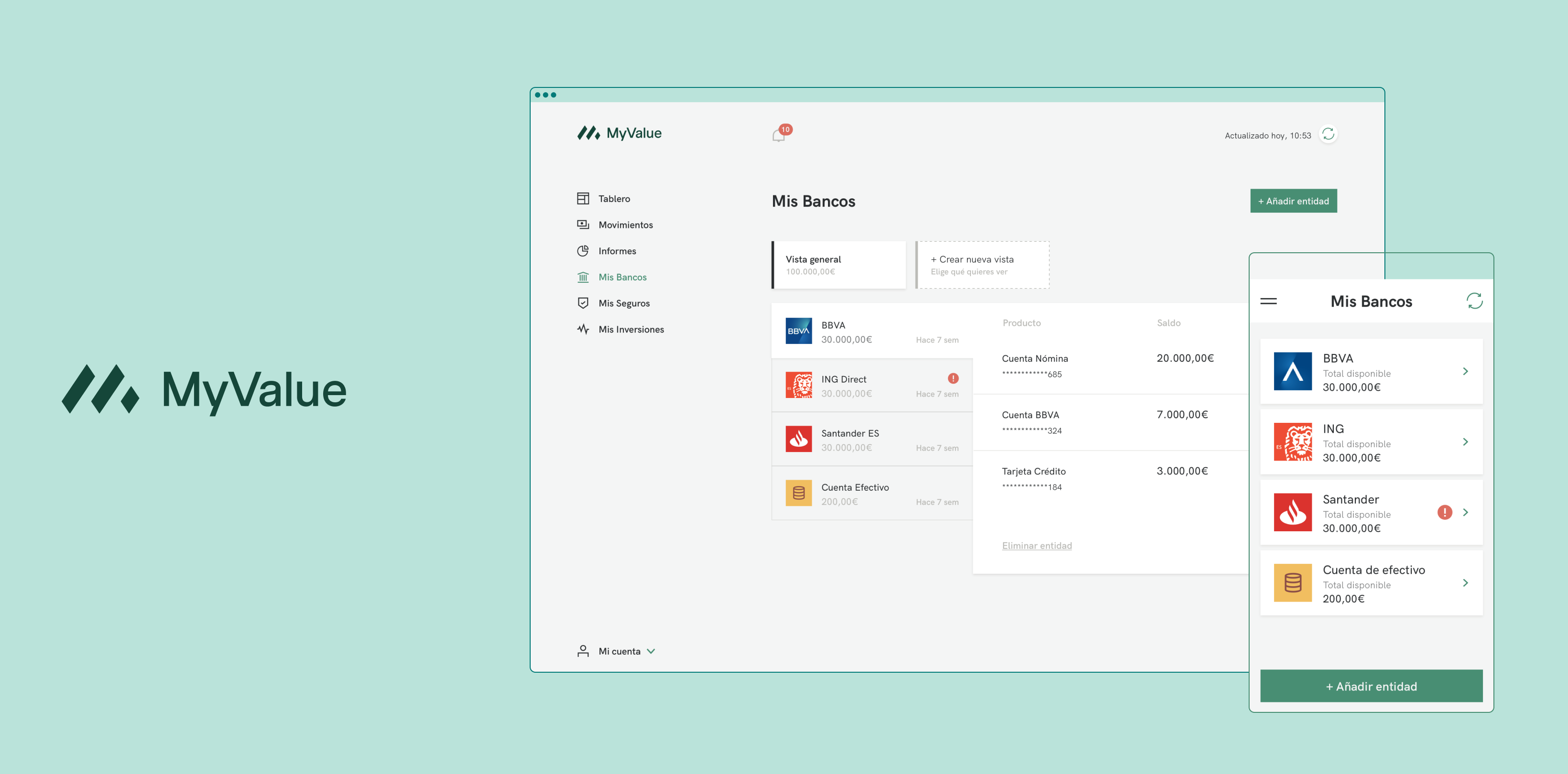Click Santander warning icon in mobile list
The width and height of the screenshot is (1568, 774).
tap(1445, 512)
